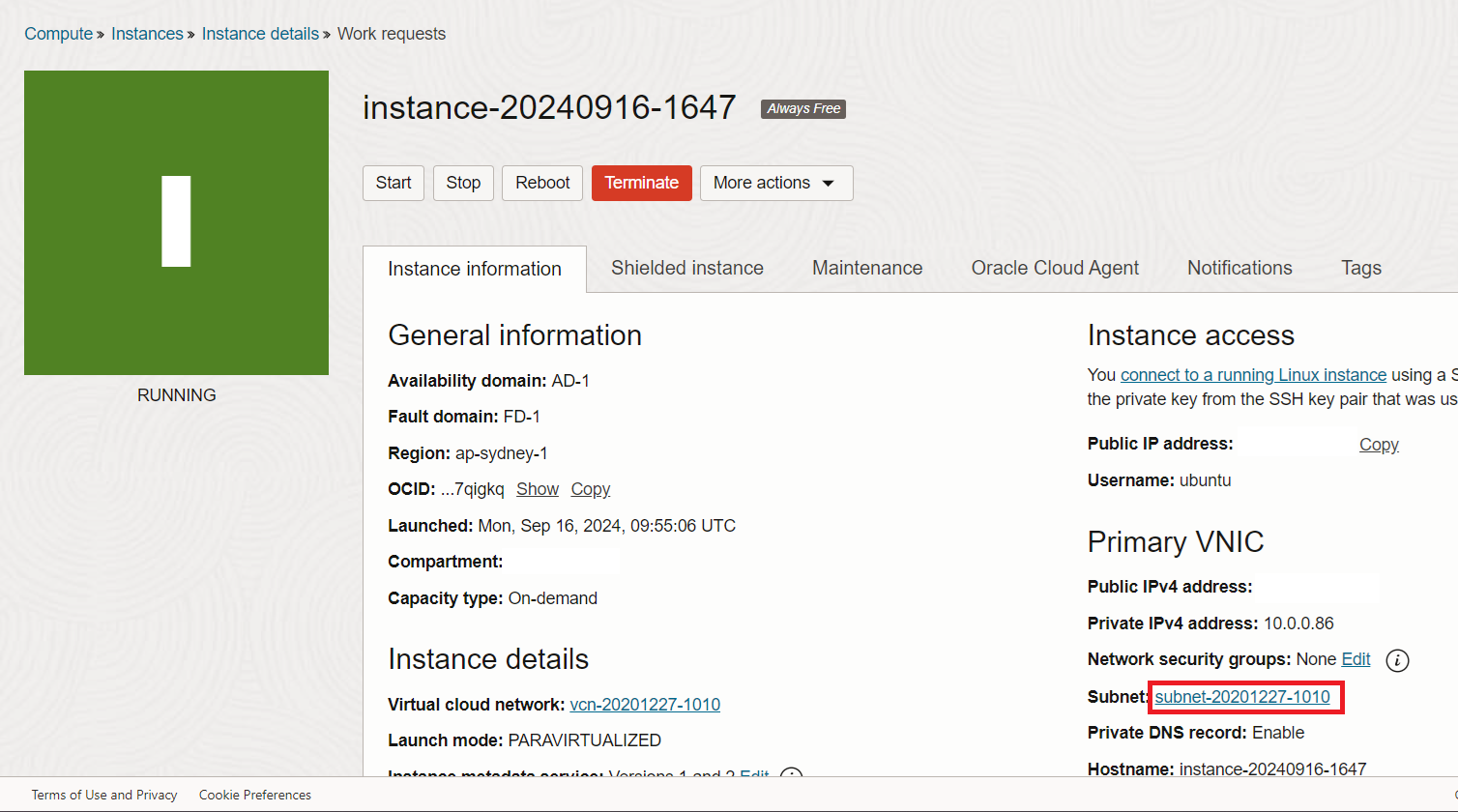Copy the OCID value
This screenshot has height=812, width=1458.
591,489
